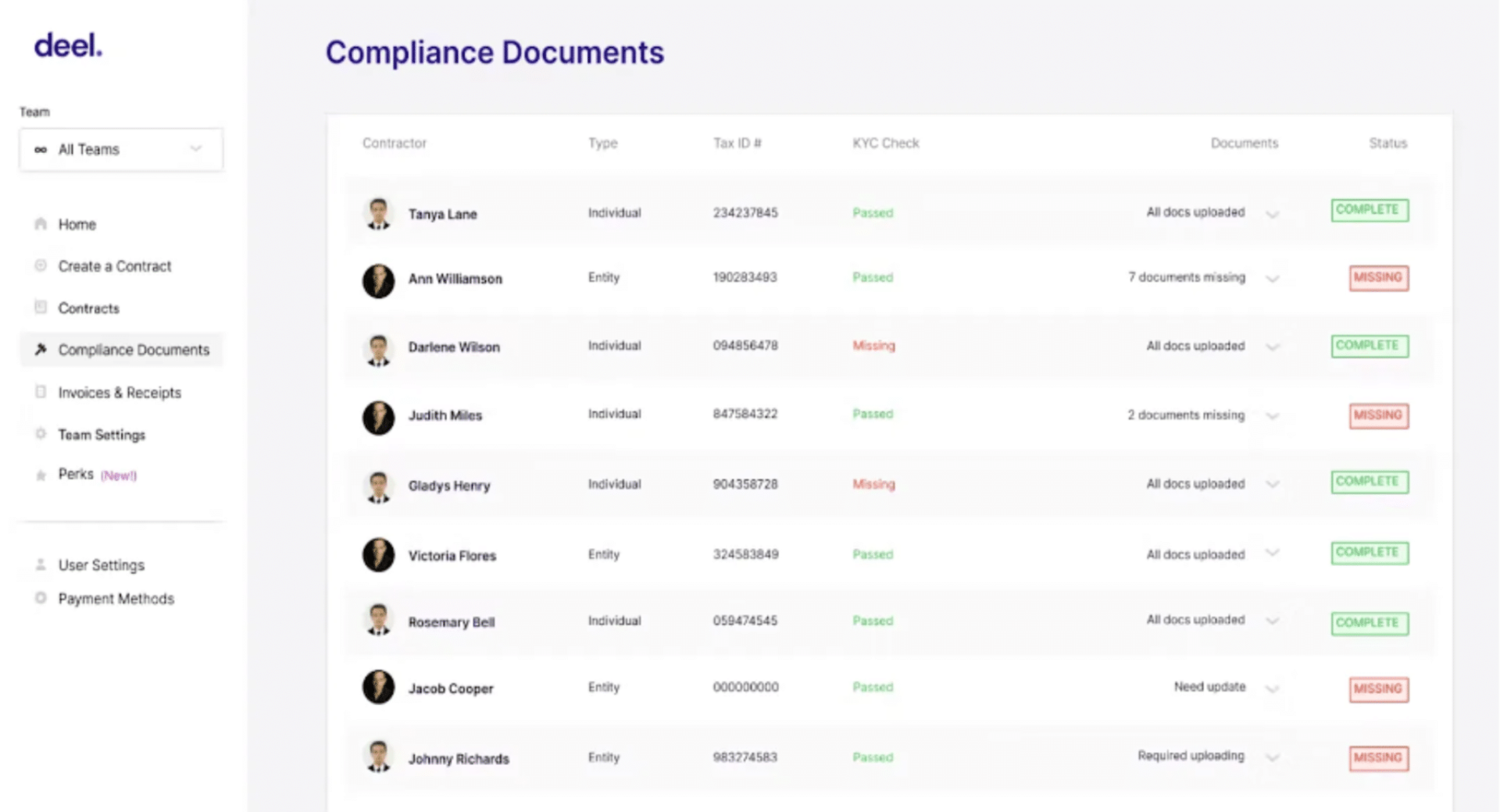The height and width of the screenshot is (812, 1500).
Task: Click the Team Settings gear icon
Action: tap(41, 434)
